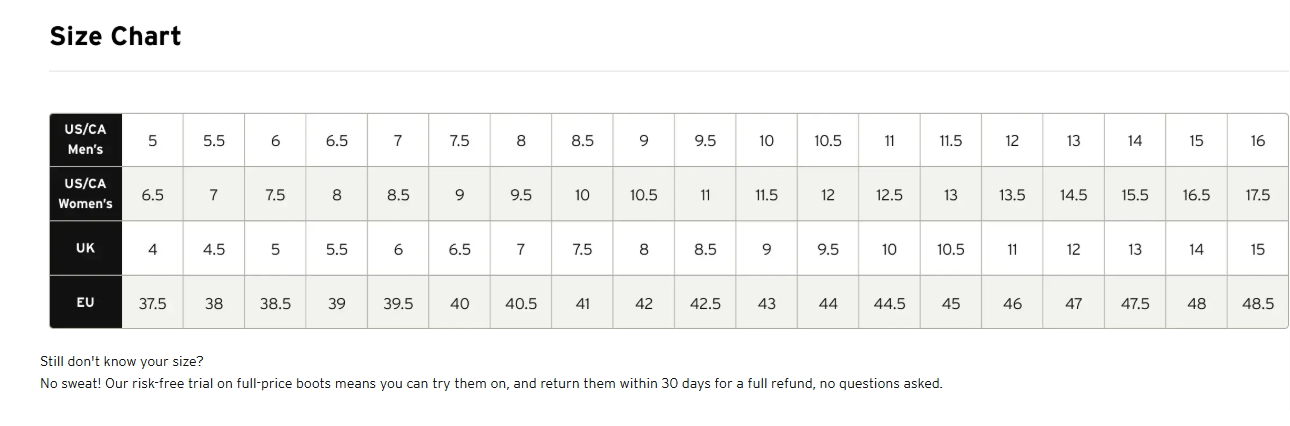Click "Still don't know your size?" text
1290x426 pixels.
click(x=121, y=361)
